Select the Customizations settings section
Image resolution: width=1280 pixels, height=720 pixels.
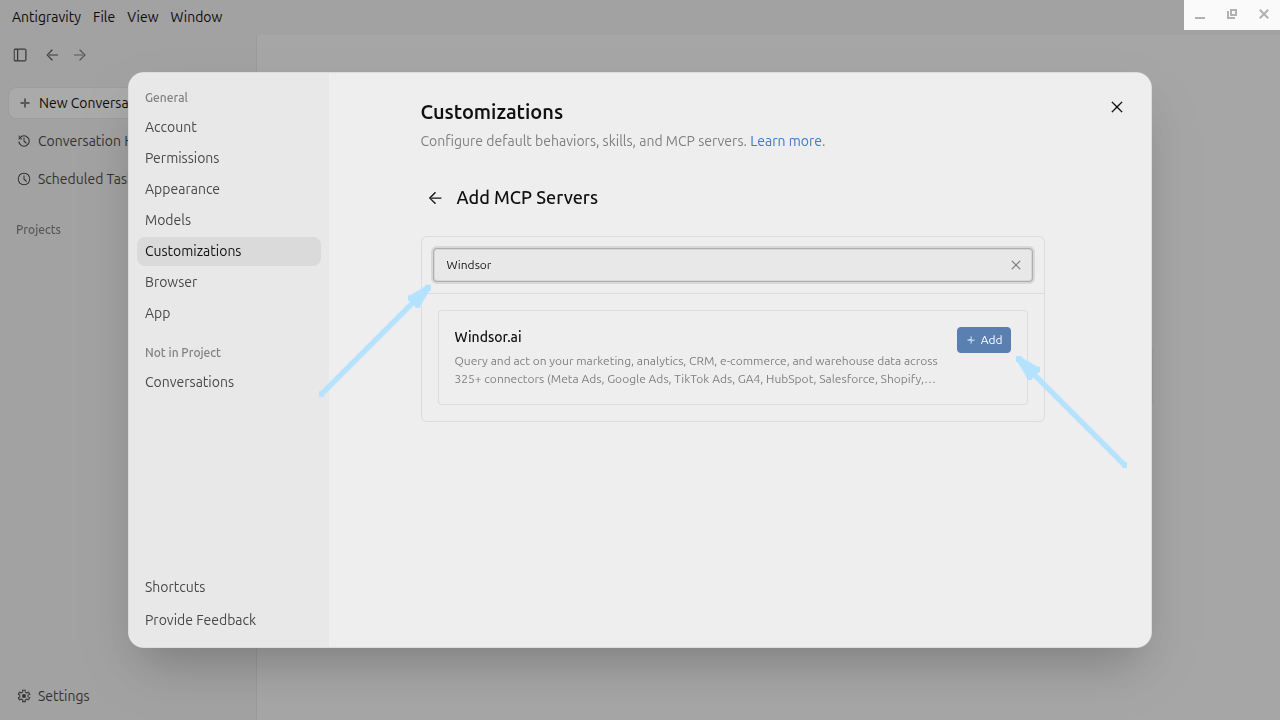coord(229,251)
